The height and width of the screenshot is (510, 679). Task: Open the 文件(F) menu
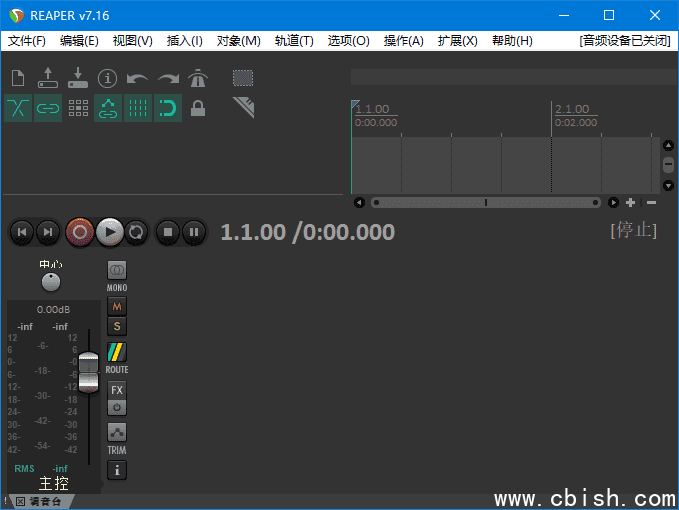point(27,41)
